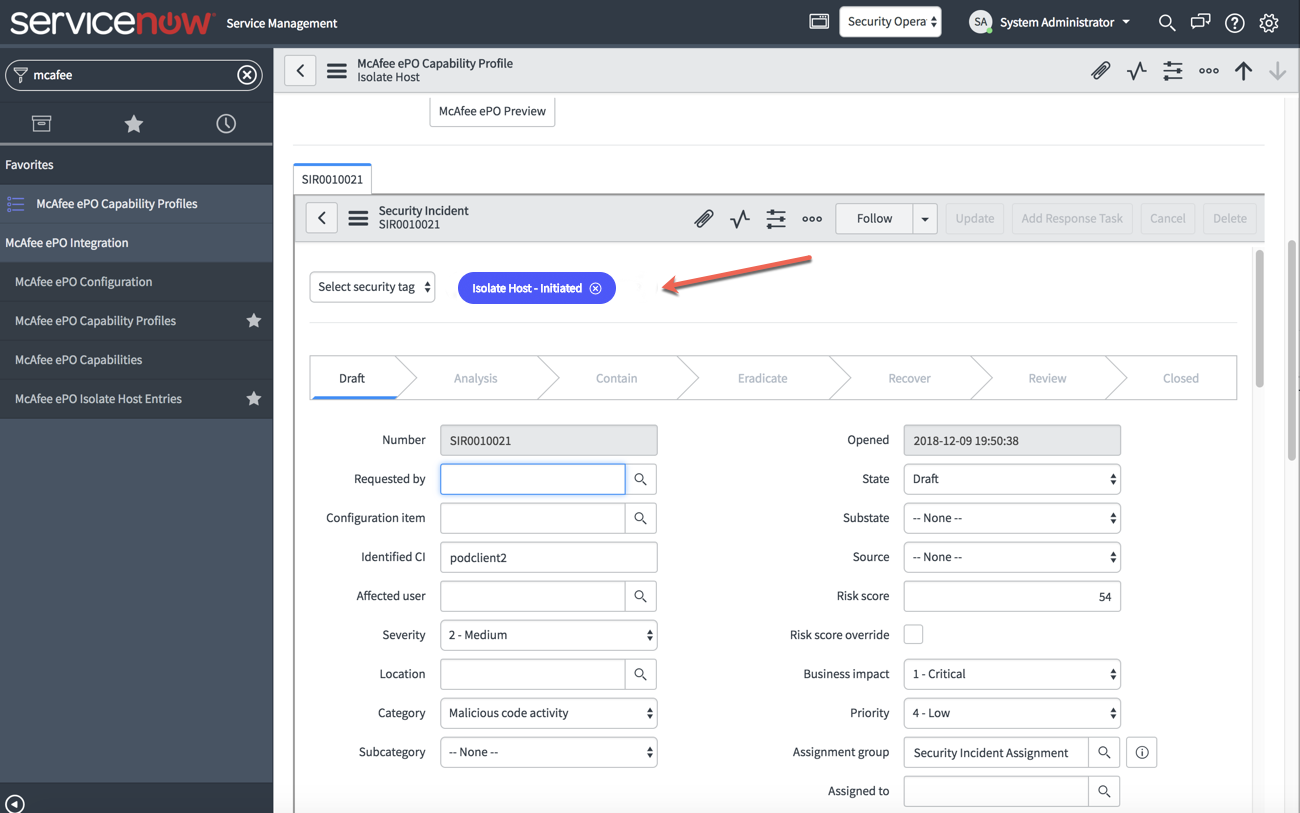Manage attachments on Capability Profile header
Viewport: 1300px width, 813px height.
(x=1100, y=71)
